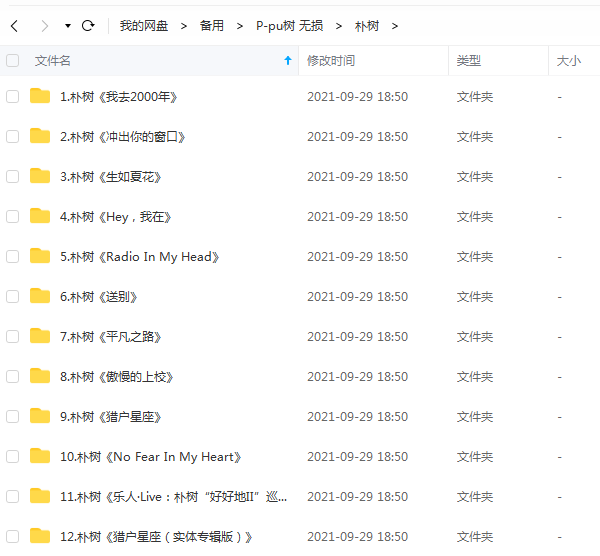The image size is (600, 556).
Task: Open folder 《No Fear In My Heart》
Action: click(x=151, y=457)
